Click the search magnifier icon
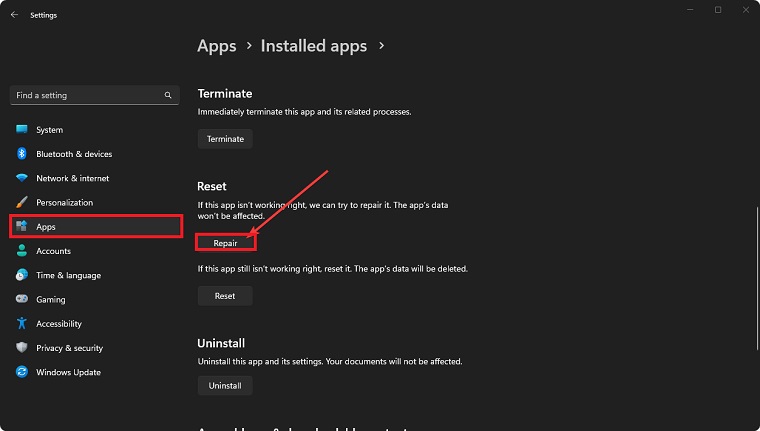 (168, 95)
